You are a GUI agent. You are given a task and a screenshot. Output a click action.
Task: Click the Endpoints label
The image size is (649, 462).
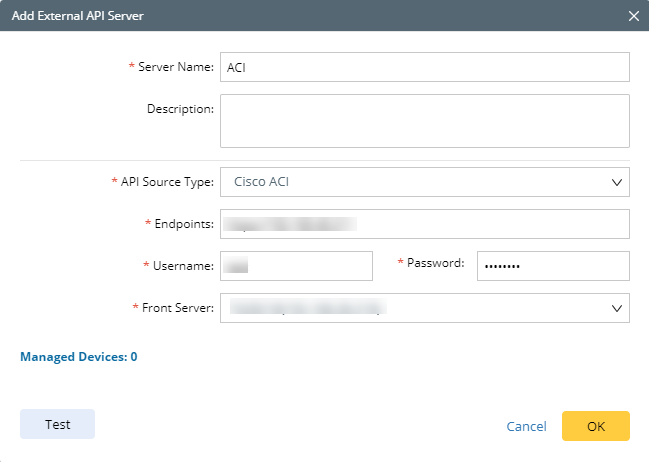182,224
